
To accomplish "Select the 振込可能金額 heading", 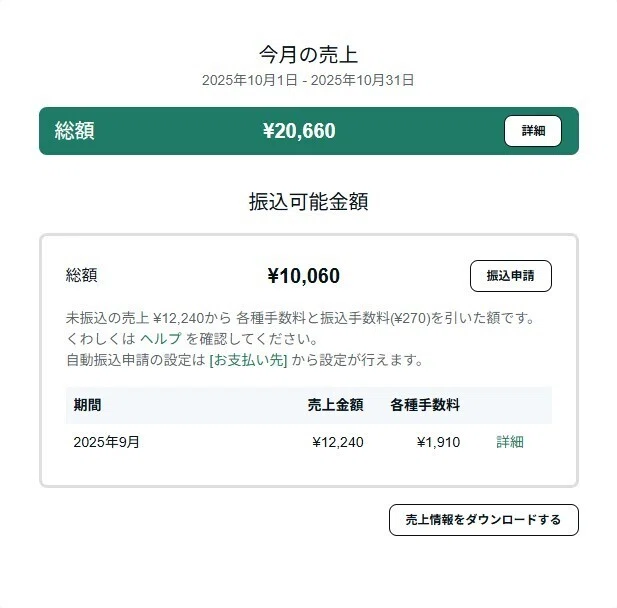I will coord(308,201).
